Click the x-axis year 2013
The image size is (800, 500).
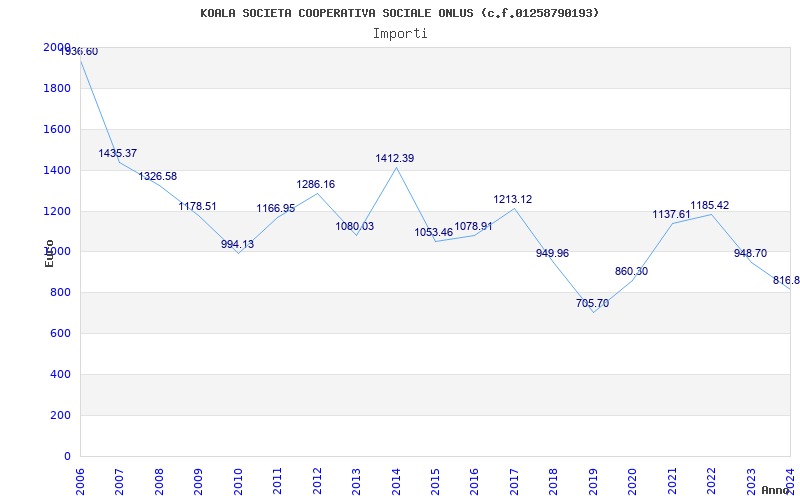click(x=356, y=482)
